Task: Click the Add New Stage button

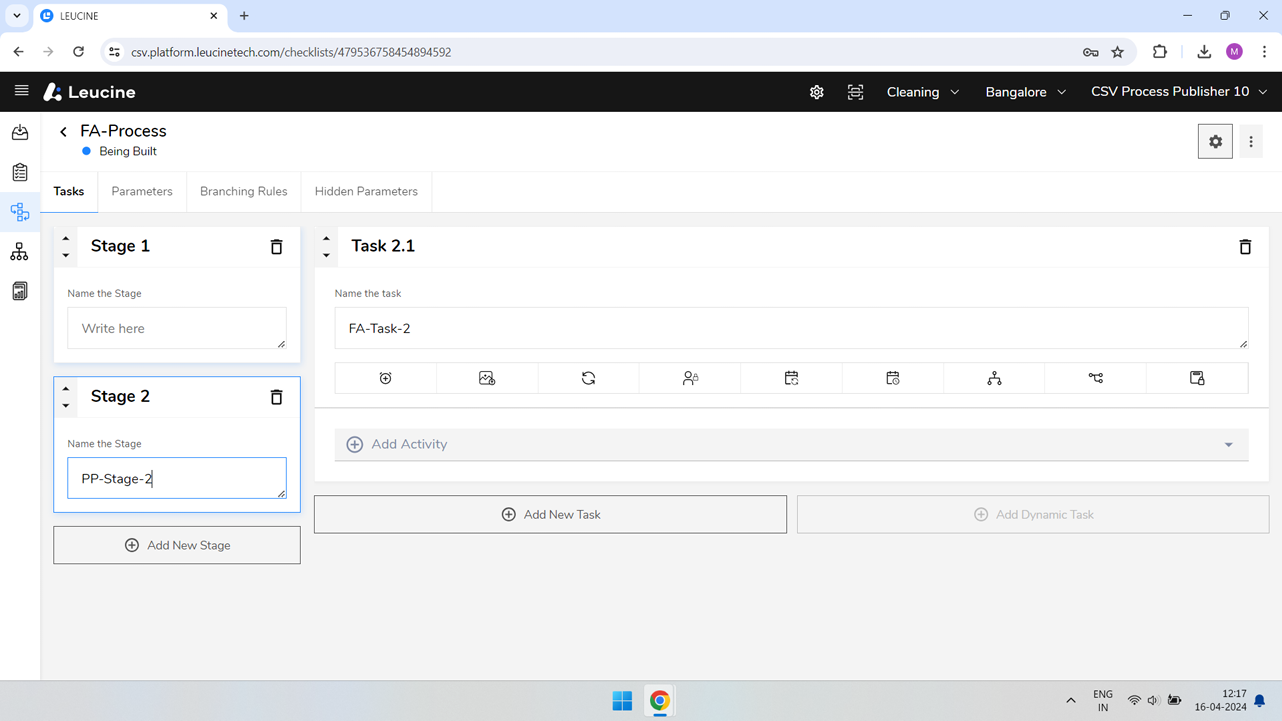Action: coord(177,545)
